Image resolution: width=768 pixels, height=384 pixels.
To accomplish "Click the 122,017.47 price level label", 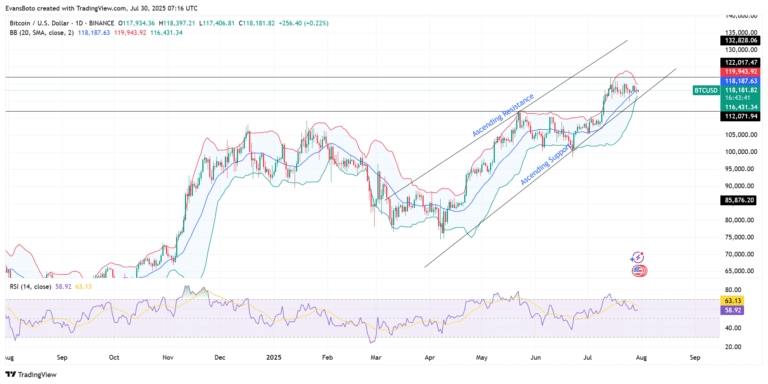I will [x=741, y=63].
